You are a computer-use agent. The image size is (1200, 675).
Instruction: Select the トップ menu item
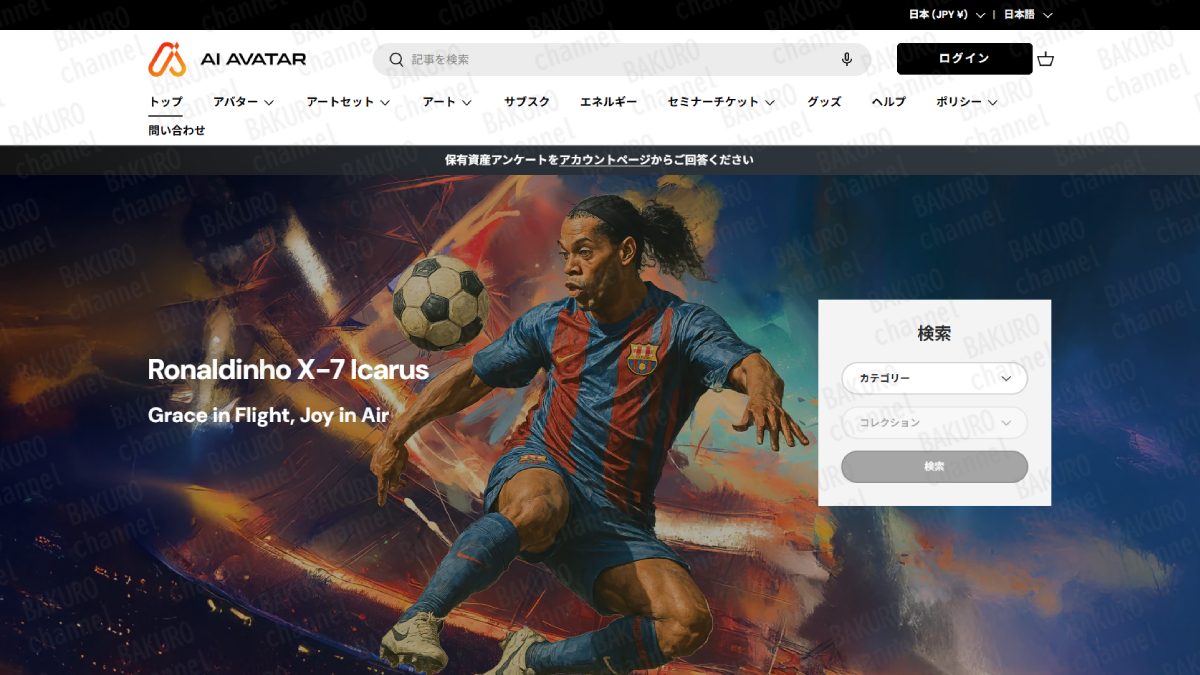(x=166, y=102)
